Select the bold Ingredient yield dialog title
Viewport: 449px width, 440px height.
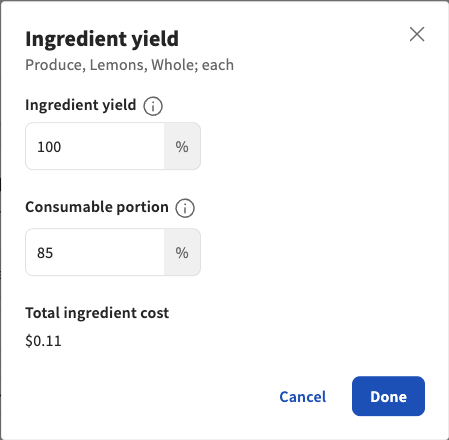pyautogui.click(x=102, y=39)
